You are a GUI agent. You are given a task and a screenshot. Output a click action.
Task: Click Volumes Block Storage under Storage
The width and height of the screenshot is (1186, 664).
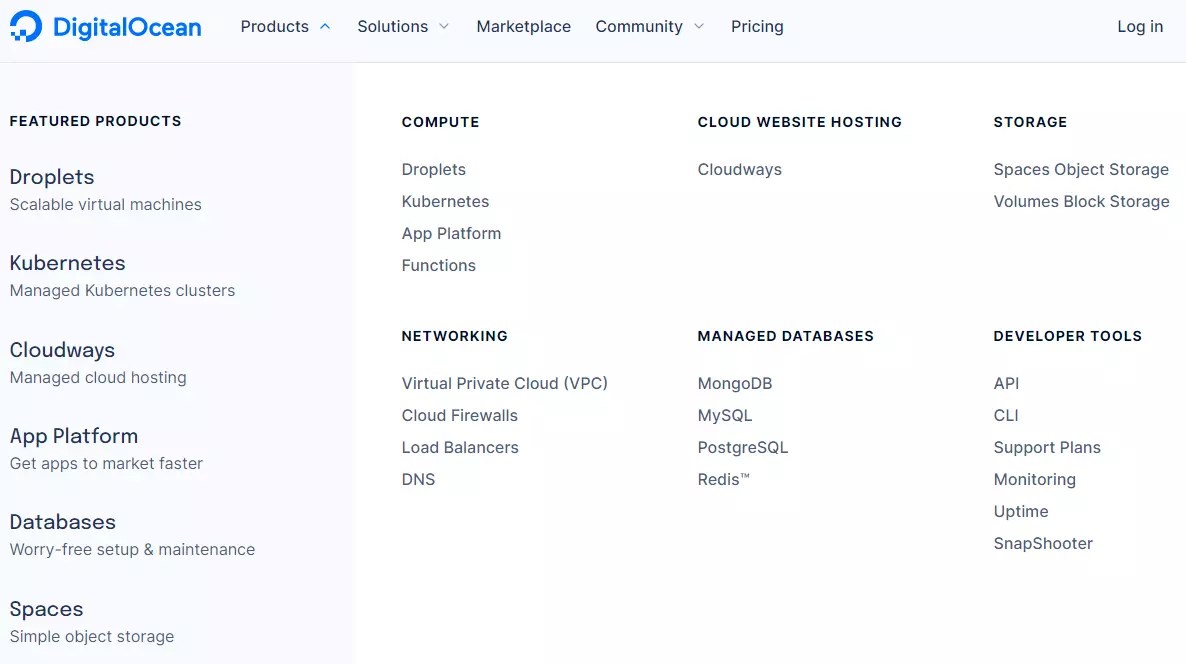click(1081, 201)
